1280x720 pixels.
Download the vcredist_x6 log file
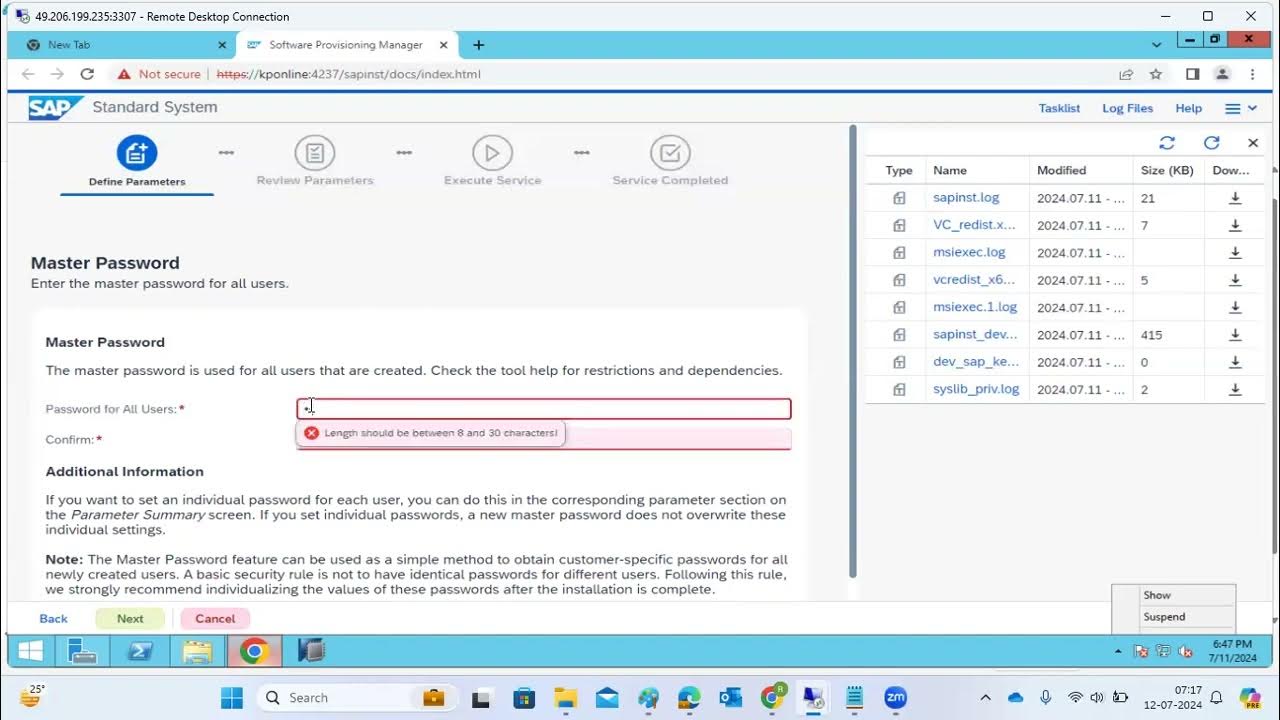[1235, 280]
